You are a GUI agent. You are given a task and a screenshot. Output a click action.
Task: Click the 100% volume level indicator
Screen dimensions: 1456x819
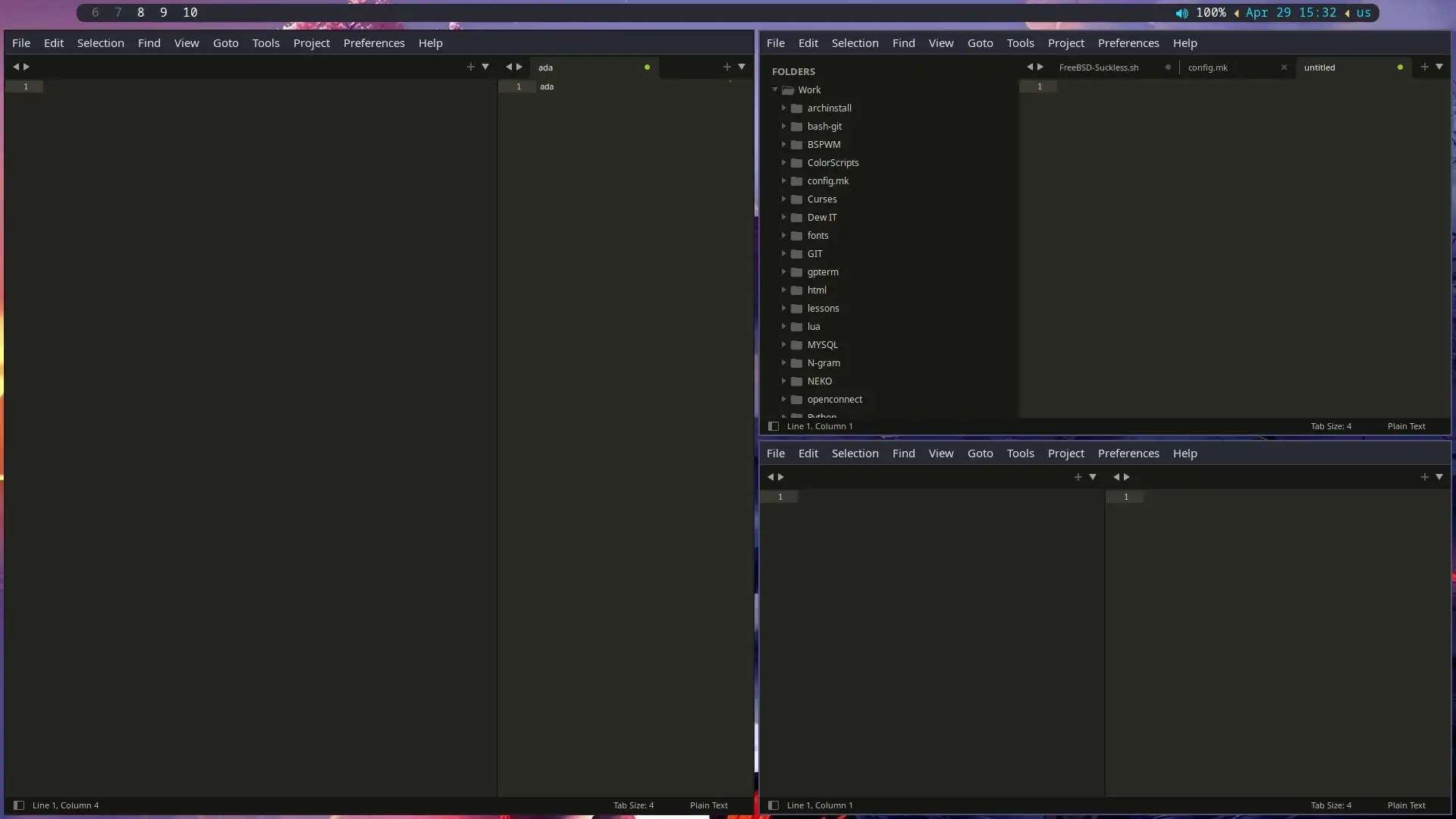1211,13
